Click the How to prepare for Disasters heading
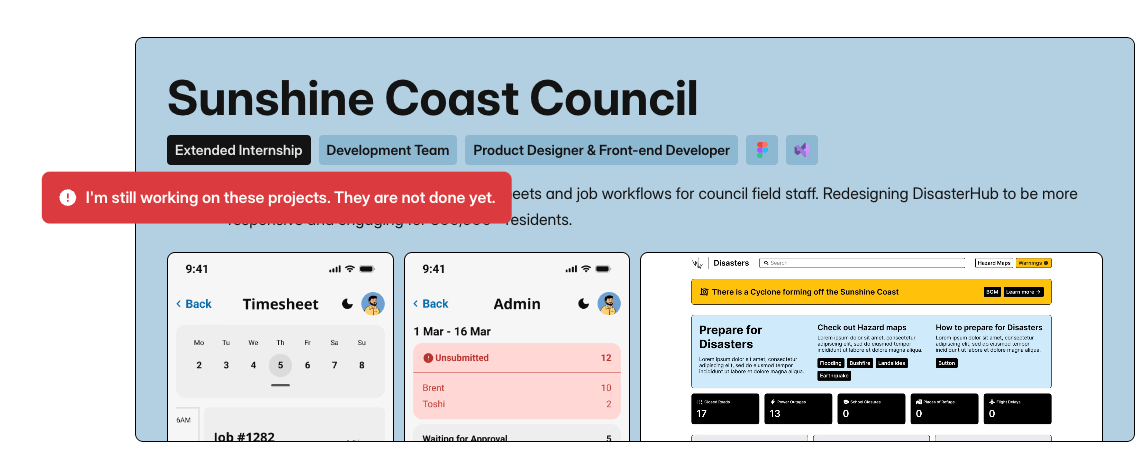 coord(989,327)
